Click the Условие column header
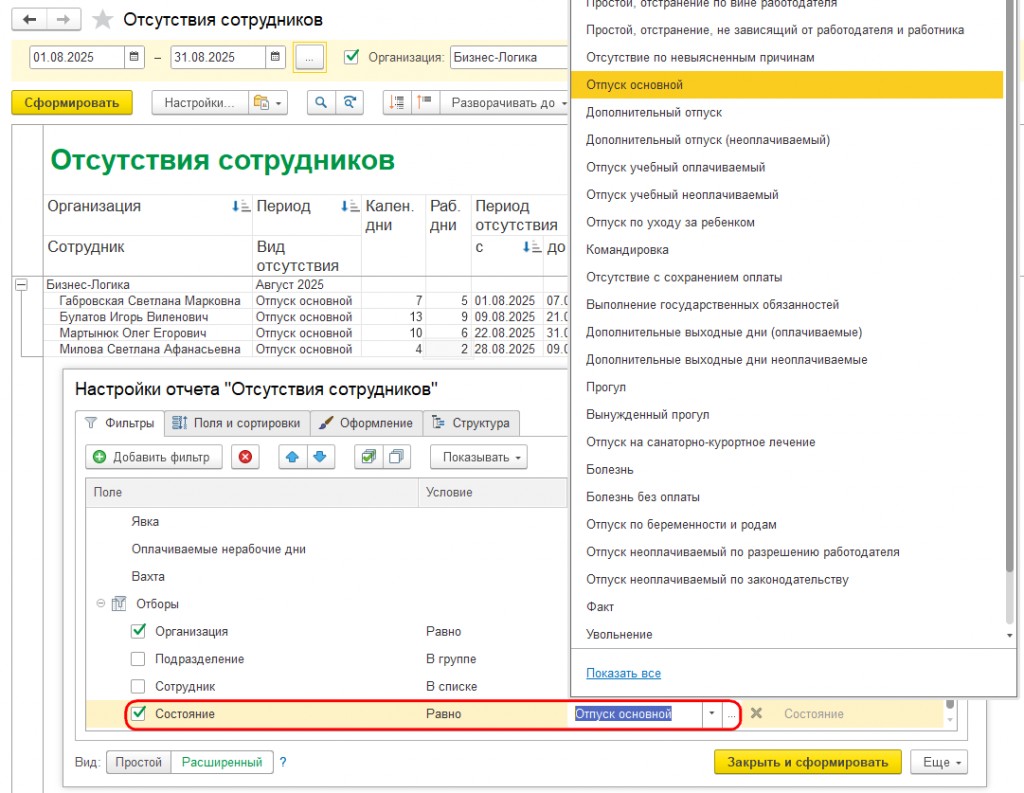Viewport: 1024px width, 793px height. coord(492,493)
